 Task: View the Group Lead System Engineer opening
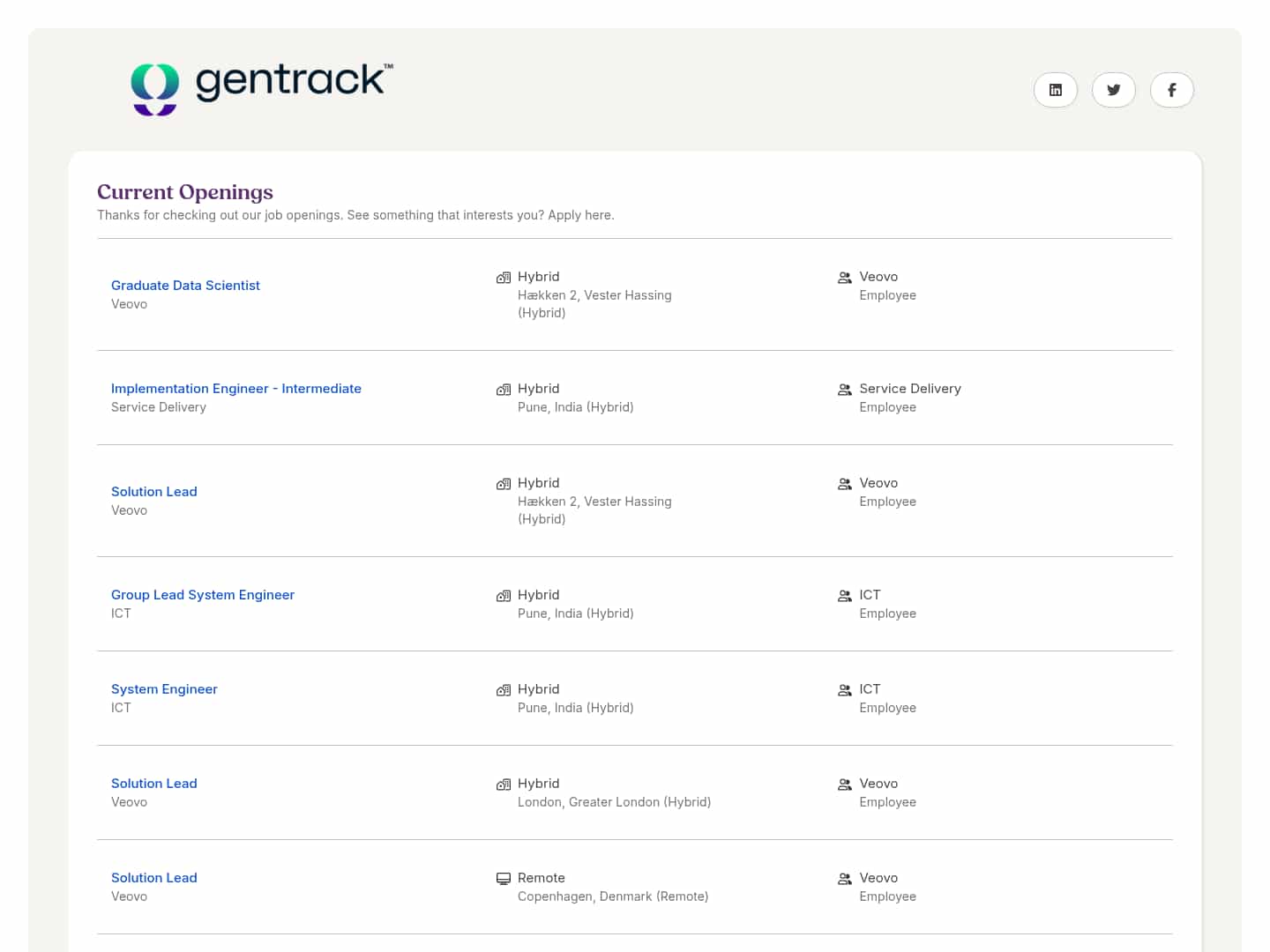tap(202, 595)
